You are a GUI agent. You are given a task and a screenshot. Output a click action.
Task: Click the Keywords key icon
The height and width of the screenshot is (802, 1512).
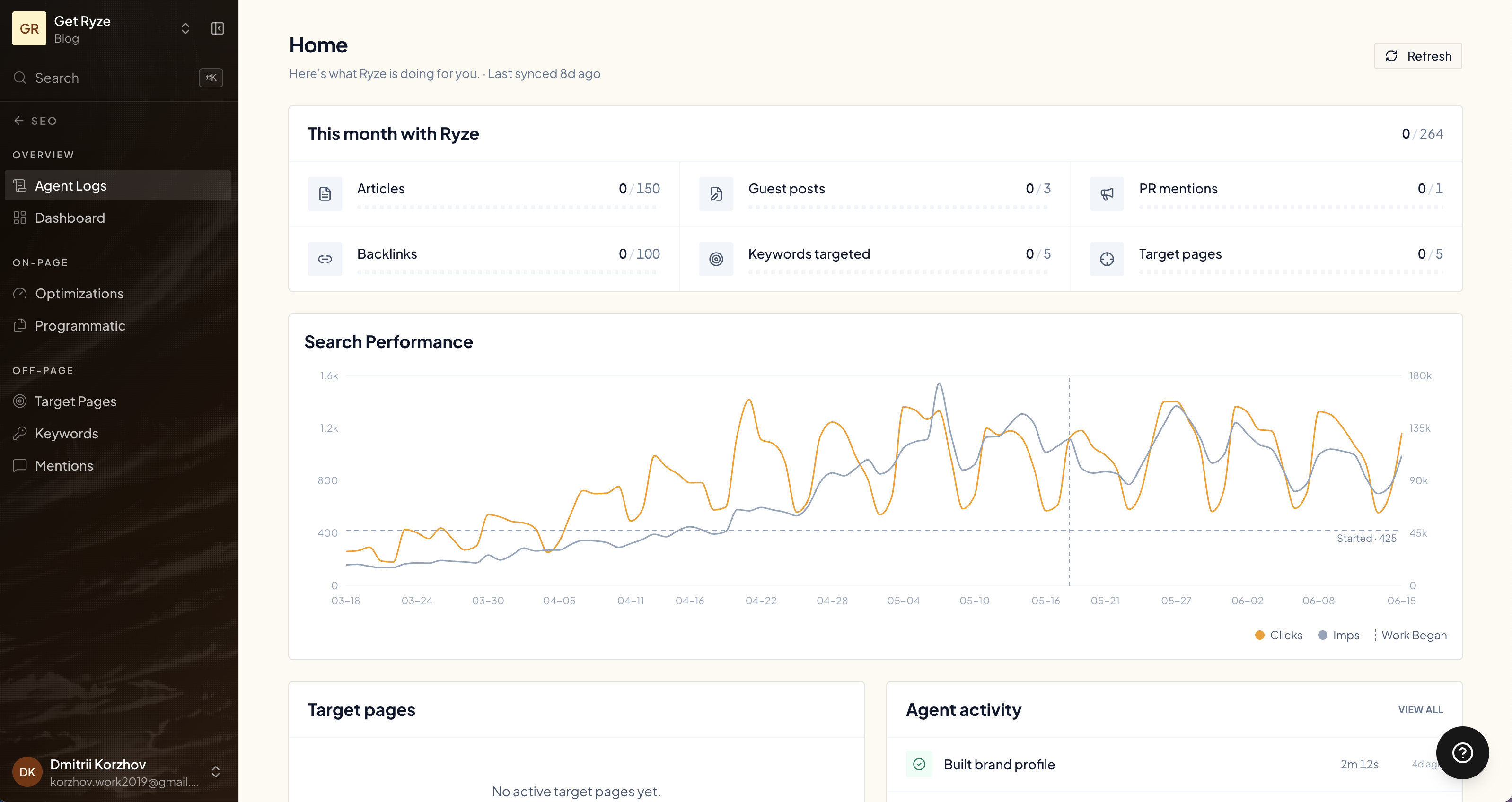20,433
